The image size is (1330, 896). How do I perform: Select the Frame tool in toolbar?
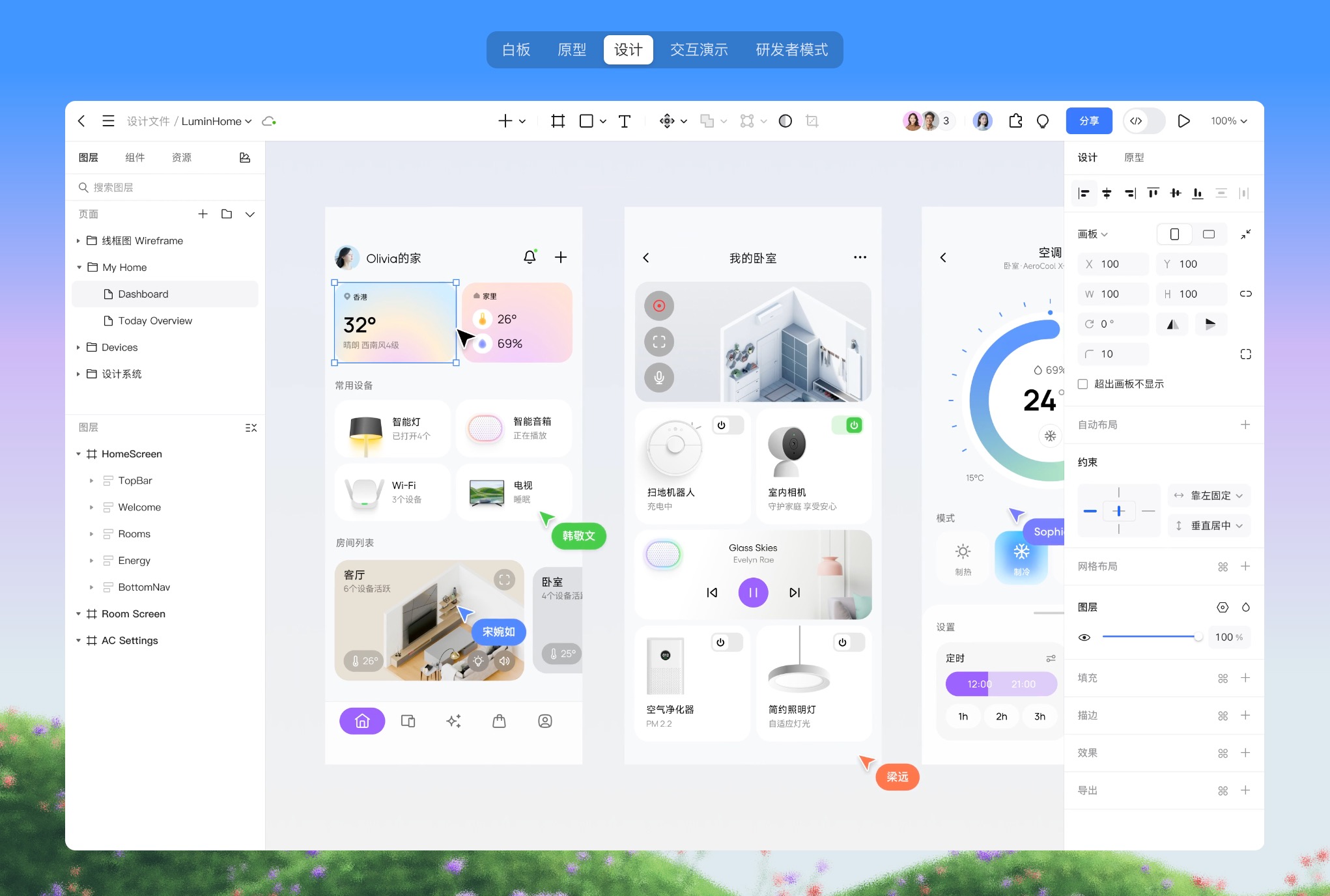(x=558, y=121)
